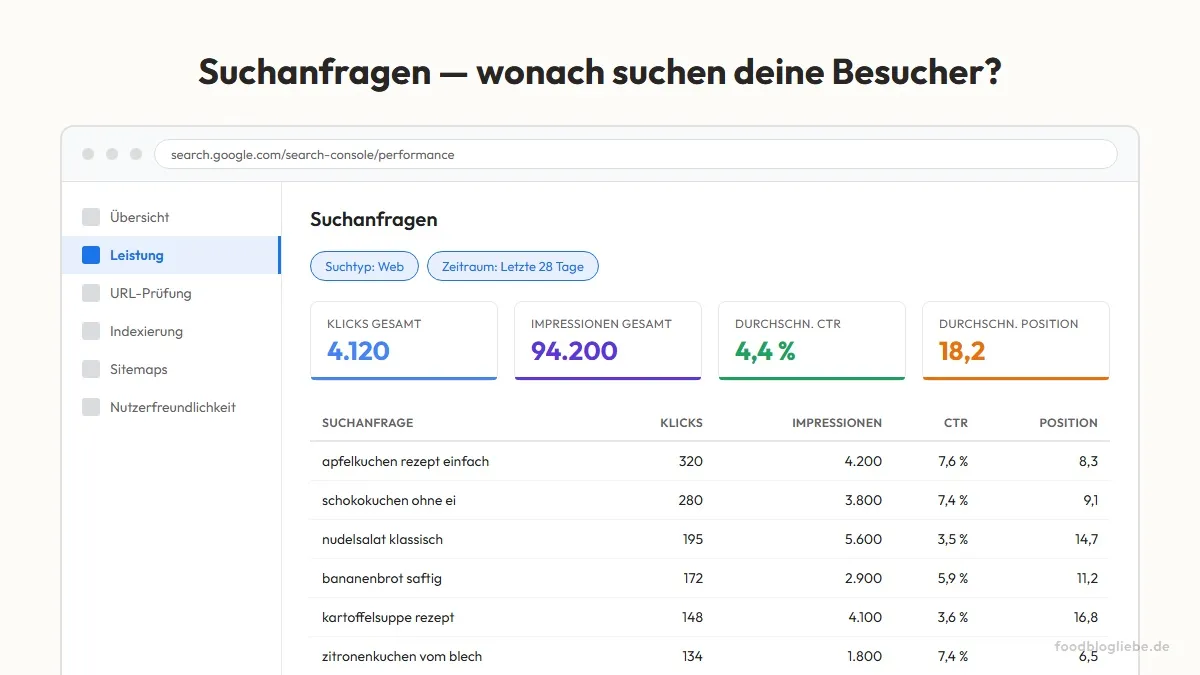The height and width of the screenshot is (675, 1200).
Task: Open Nutzerfreundlichkeit using its sidebar icon
Action: coord(90,407)
